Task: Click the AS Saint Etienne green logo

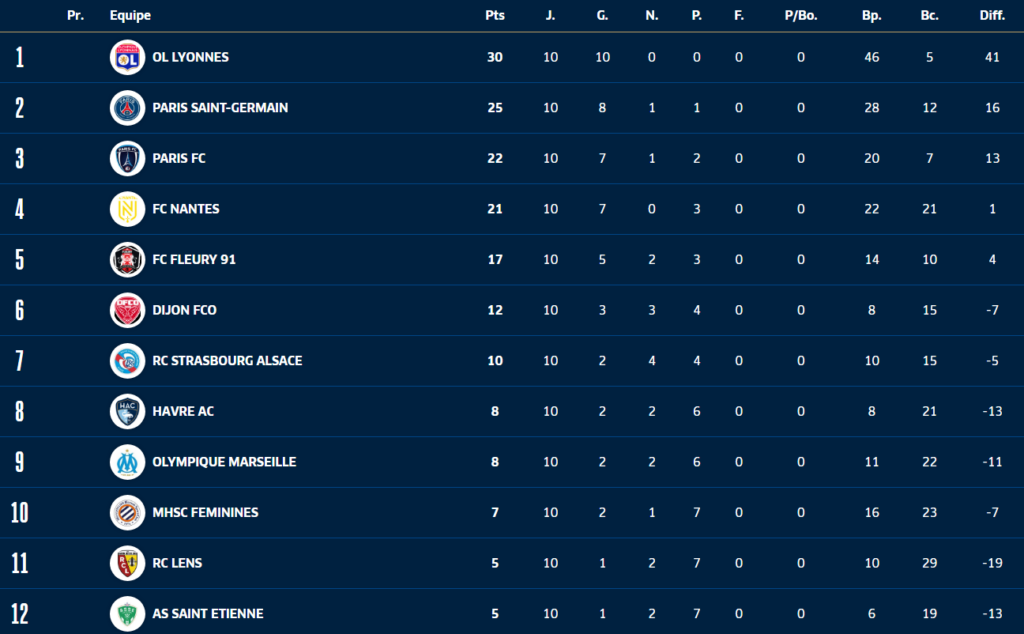Action: (x=127, y=613)
